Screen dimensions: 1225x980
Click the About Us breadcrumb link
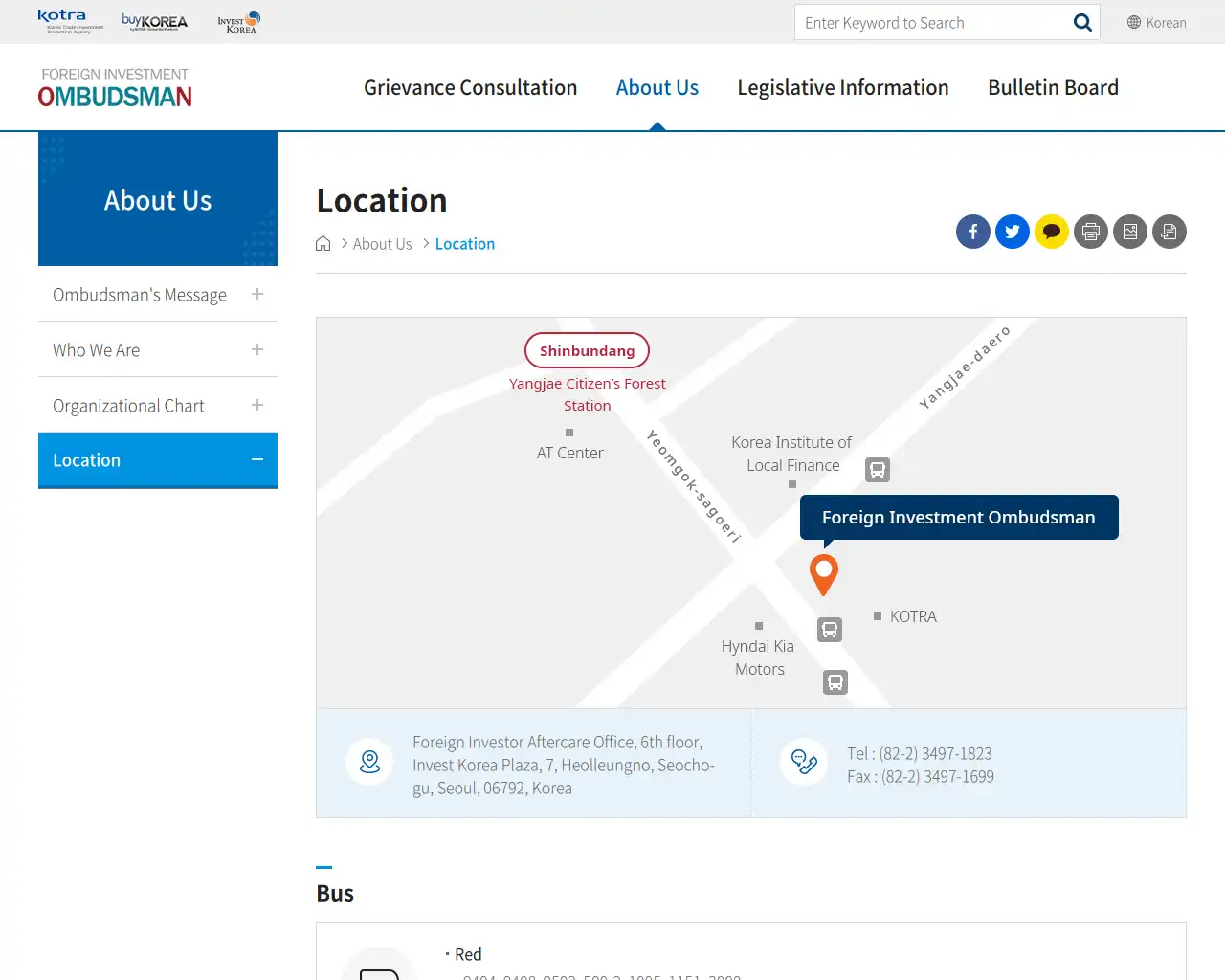(382, 243)
